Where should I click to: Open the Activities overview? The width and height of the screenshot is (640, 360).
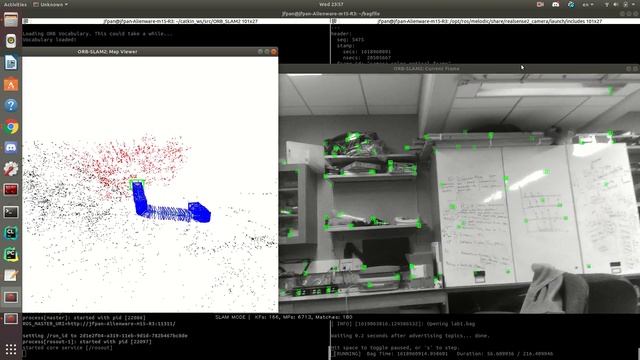pyautogui.click(x=15, y=4)
